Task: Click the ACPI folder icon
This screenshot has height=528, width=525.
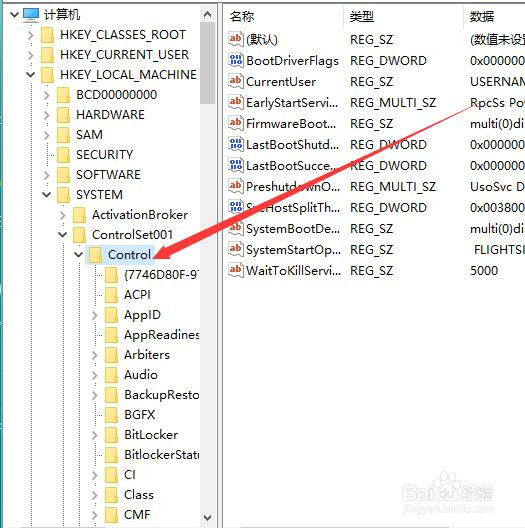Action: click(x=111, y=295)
